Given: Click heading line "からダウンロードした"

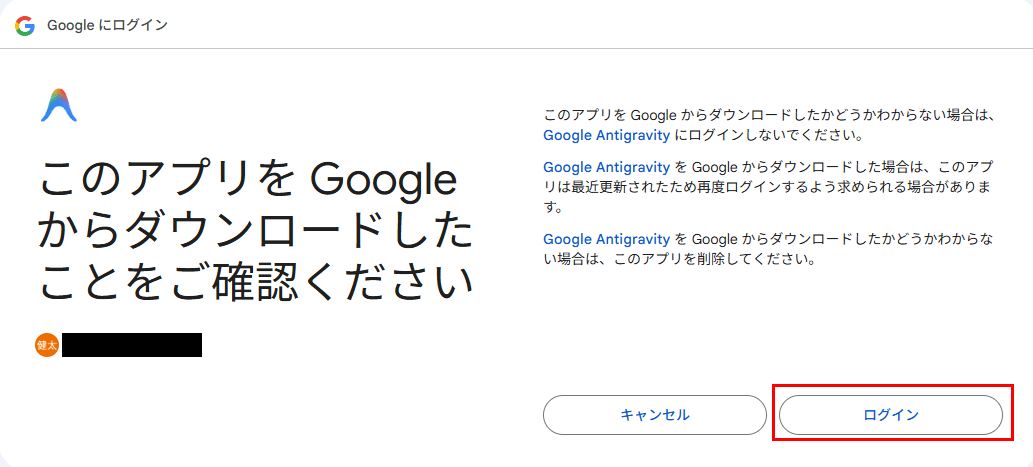Looking at the screenshot, I should pyautogui.click(x=255, y=233).
